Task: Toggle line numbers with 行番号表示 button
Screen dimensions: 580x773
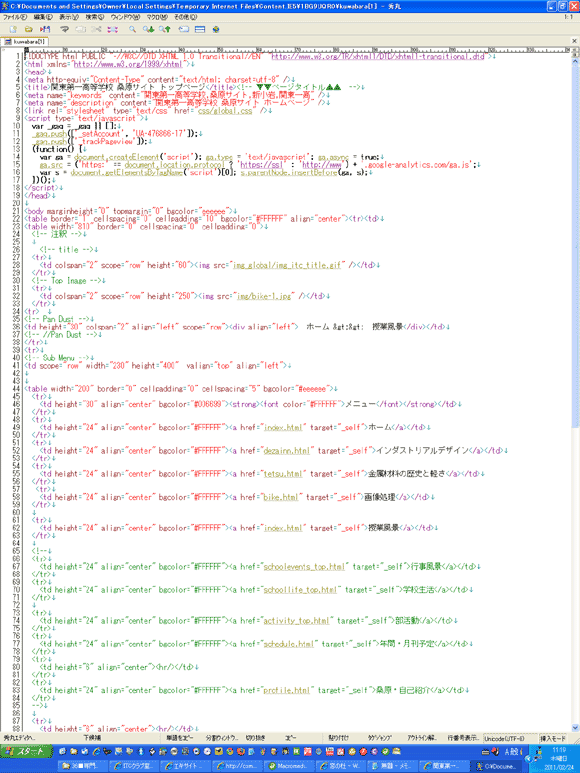Action: pyautogui.click(x=463, y=738)
